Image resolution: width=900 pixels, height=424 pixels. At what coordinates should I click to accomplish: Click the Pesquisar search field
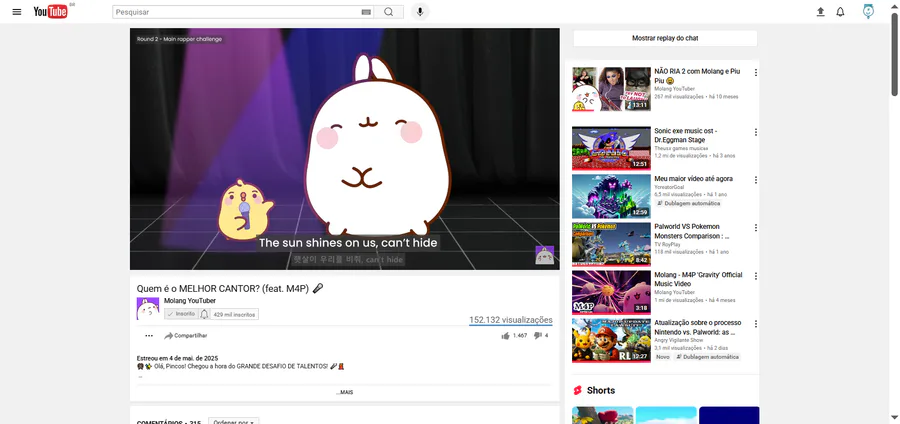coord(236,12)
